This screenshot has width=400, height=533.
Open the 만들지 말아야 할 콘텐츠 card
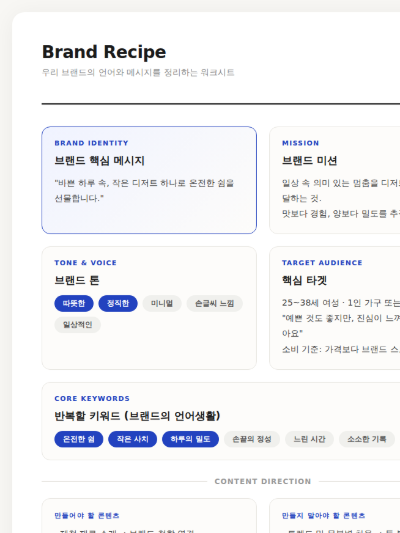coord(335,516)
